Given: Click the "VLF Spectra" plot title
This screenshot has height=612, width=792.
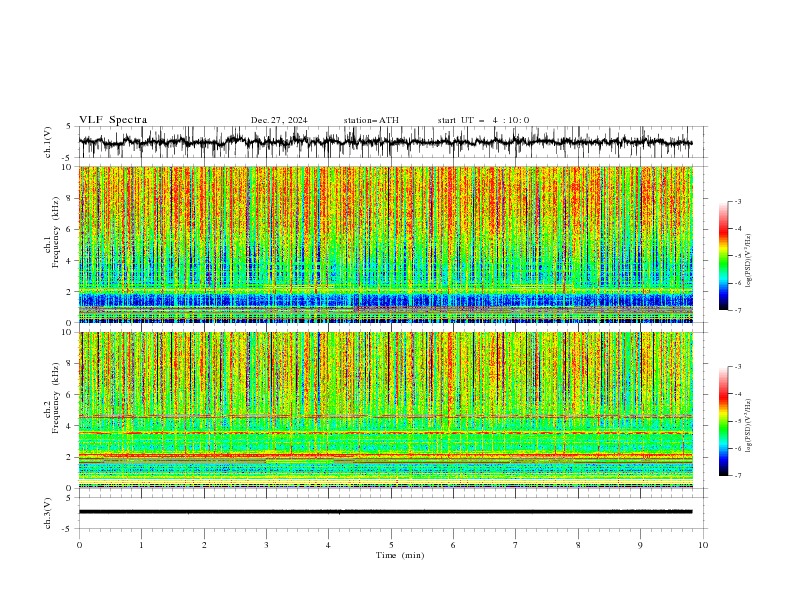Looking at the screenshot, I should [x=113, y=120].
